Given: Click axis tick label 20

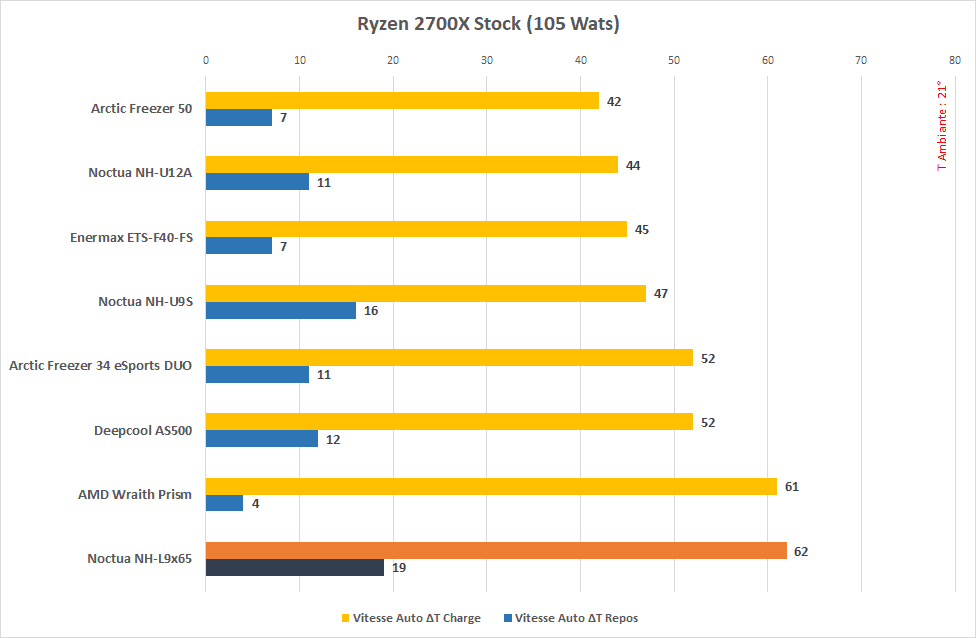Looking at the screenshot, I should click(393, 60).
